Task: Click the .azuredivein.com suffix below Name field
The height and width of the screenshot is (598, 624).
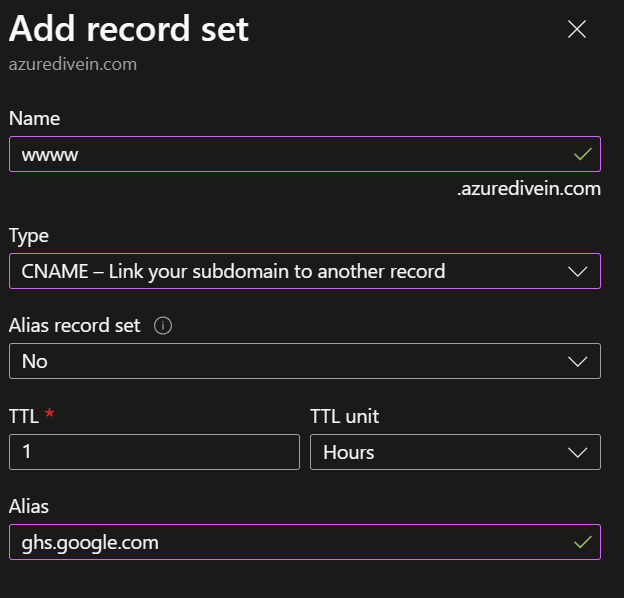Action: click(526, 189)
